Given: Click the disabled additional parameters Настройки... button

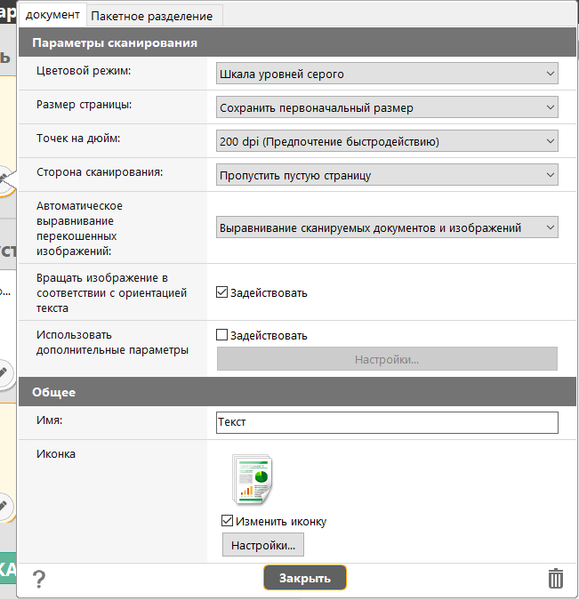Looking at the screenshot, I should [x=387, y=359].
